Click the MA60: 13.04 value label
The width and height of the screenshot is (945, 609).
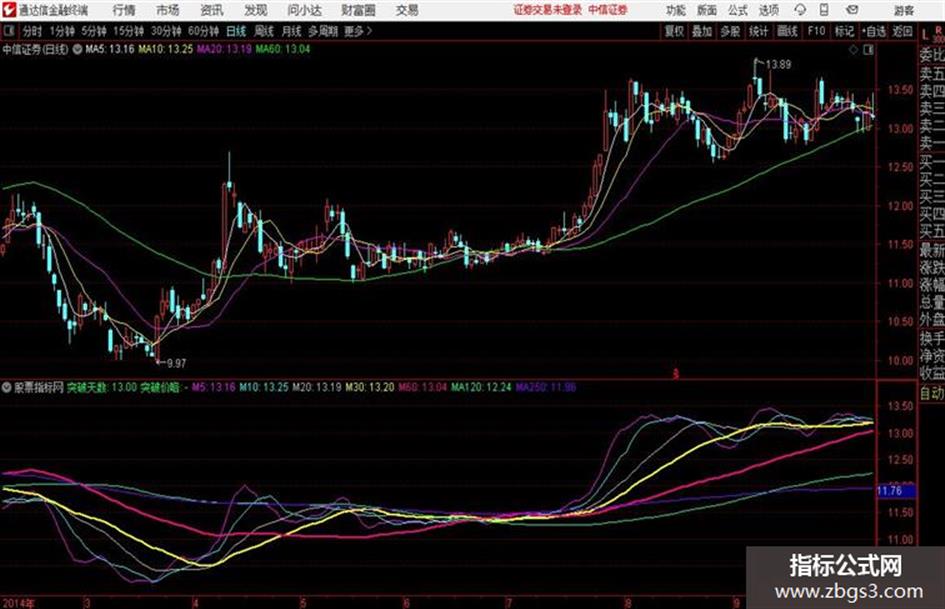(x=283, y=49)
